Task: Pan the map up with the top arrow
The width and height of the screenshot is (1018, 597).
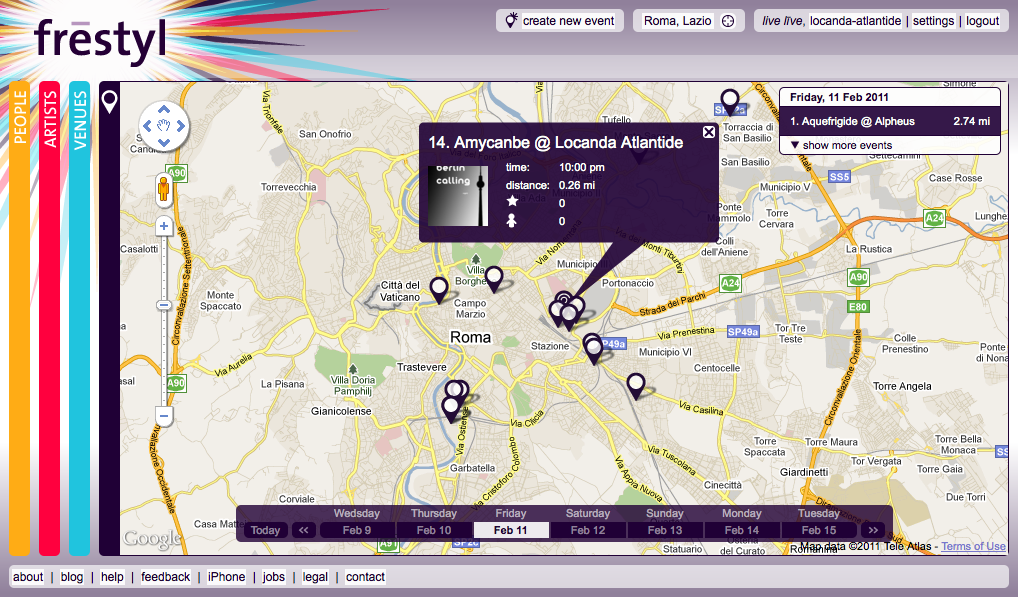Action: (164, 110)
